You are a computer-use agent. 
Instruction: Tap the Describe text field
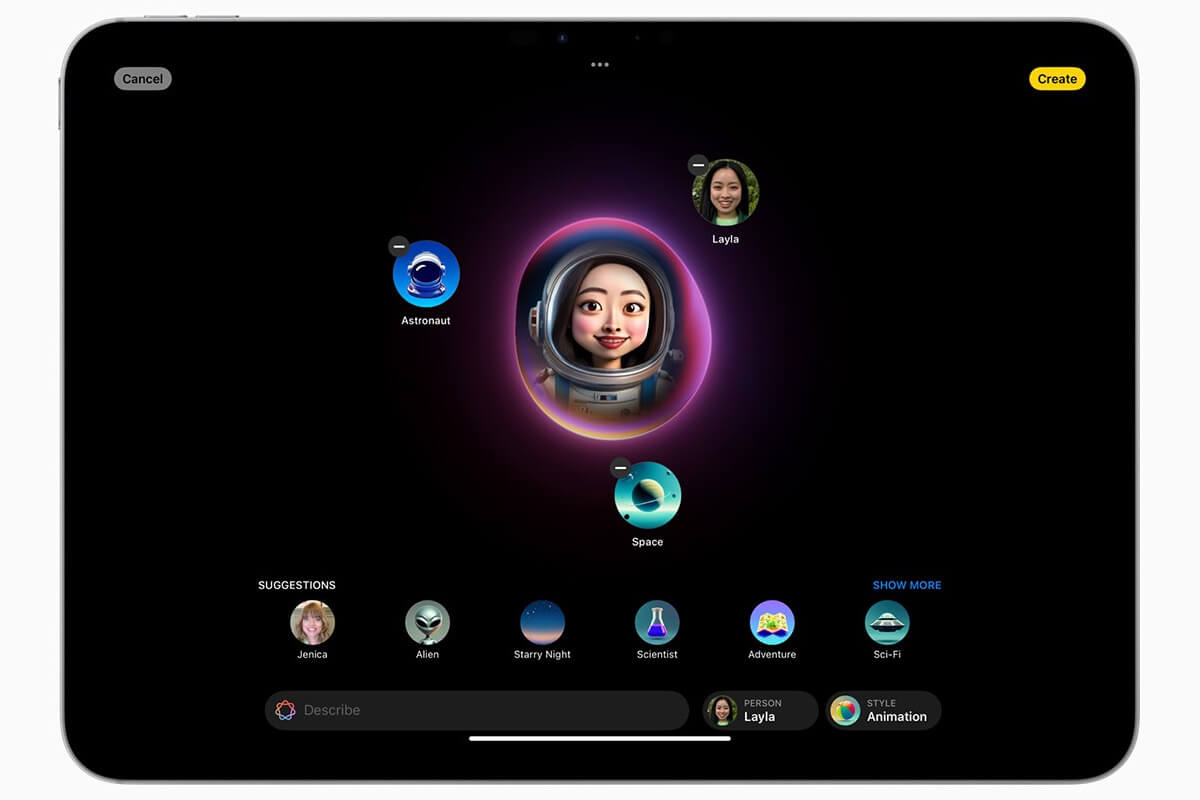click(450, 710)
